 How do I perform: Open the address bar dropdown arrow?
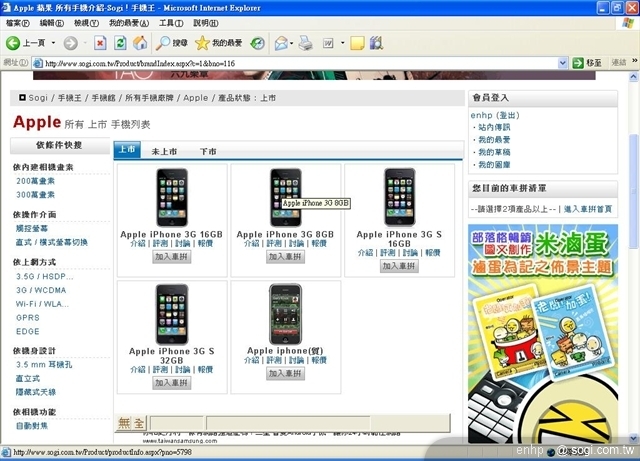(x=562, y=63)
